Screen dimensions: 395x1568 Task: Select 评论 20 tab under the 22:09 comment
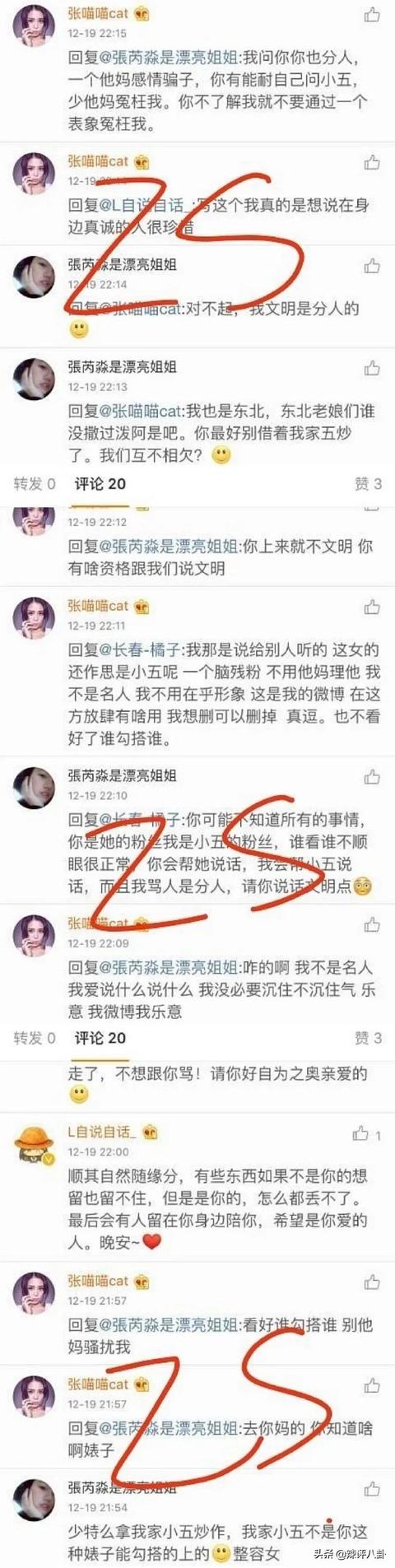point(100,1037)
